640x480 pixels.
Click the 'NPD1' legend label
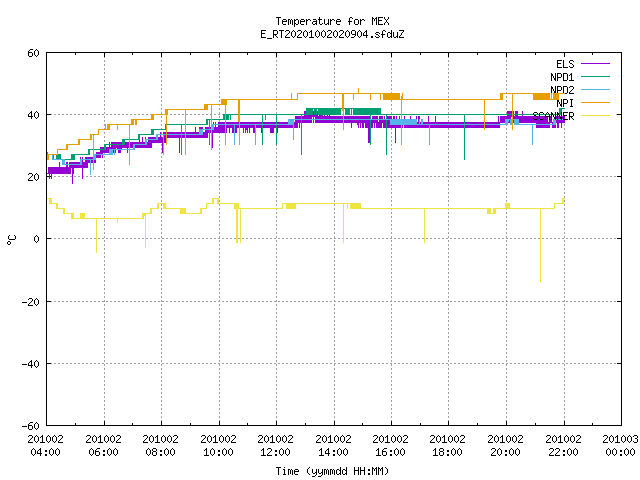tap(562, 77)
